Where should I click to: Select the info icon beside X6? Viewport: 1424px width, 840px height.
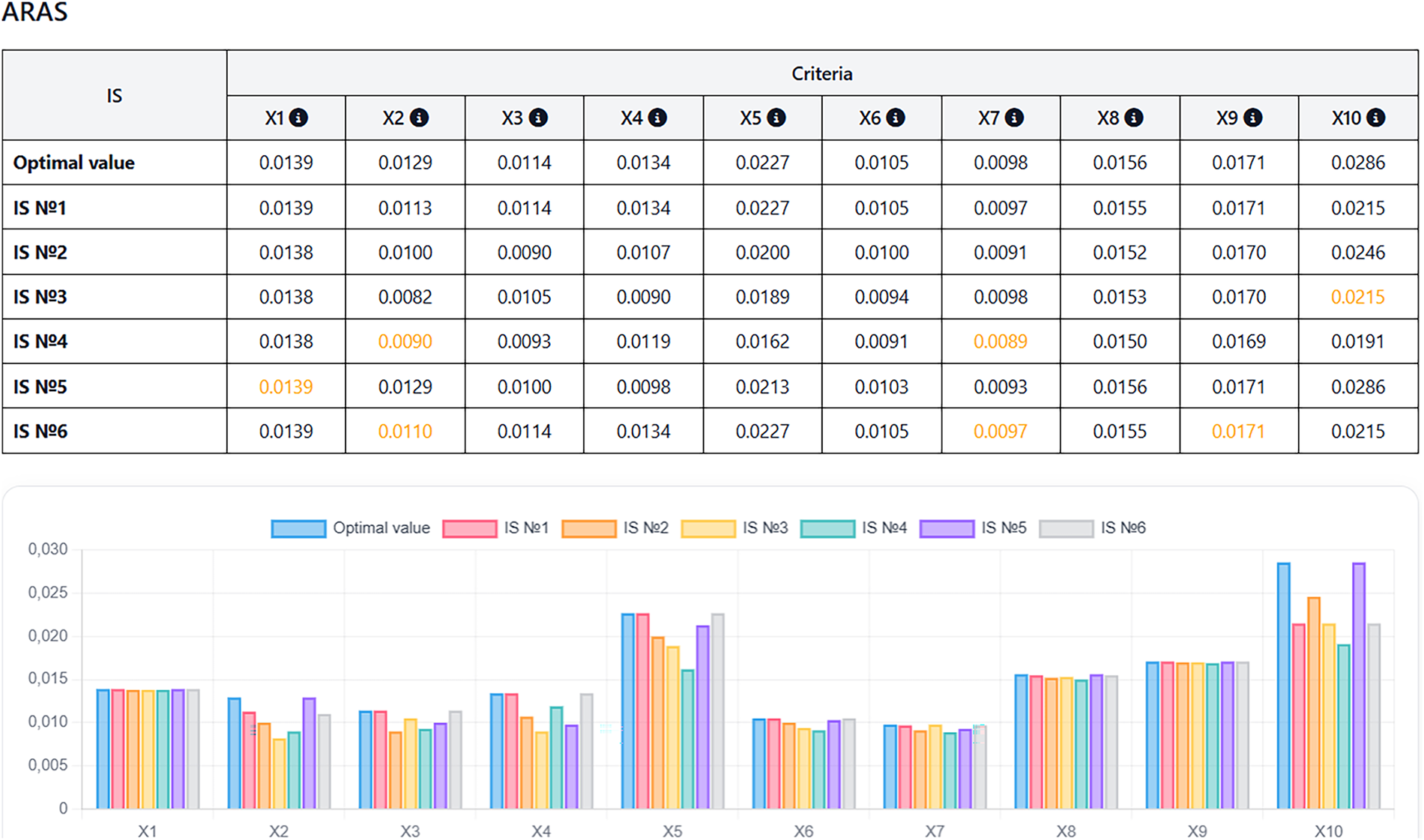pyautogui.click(x=896, y=118)
